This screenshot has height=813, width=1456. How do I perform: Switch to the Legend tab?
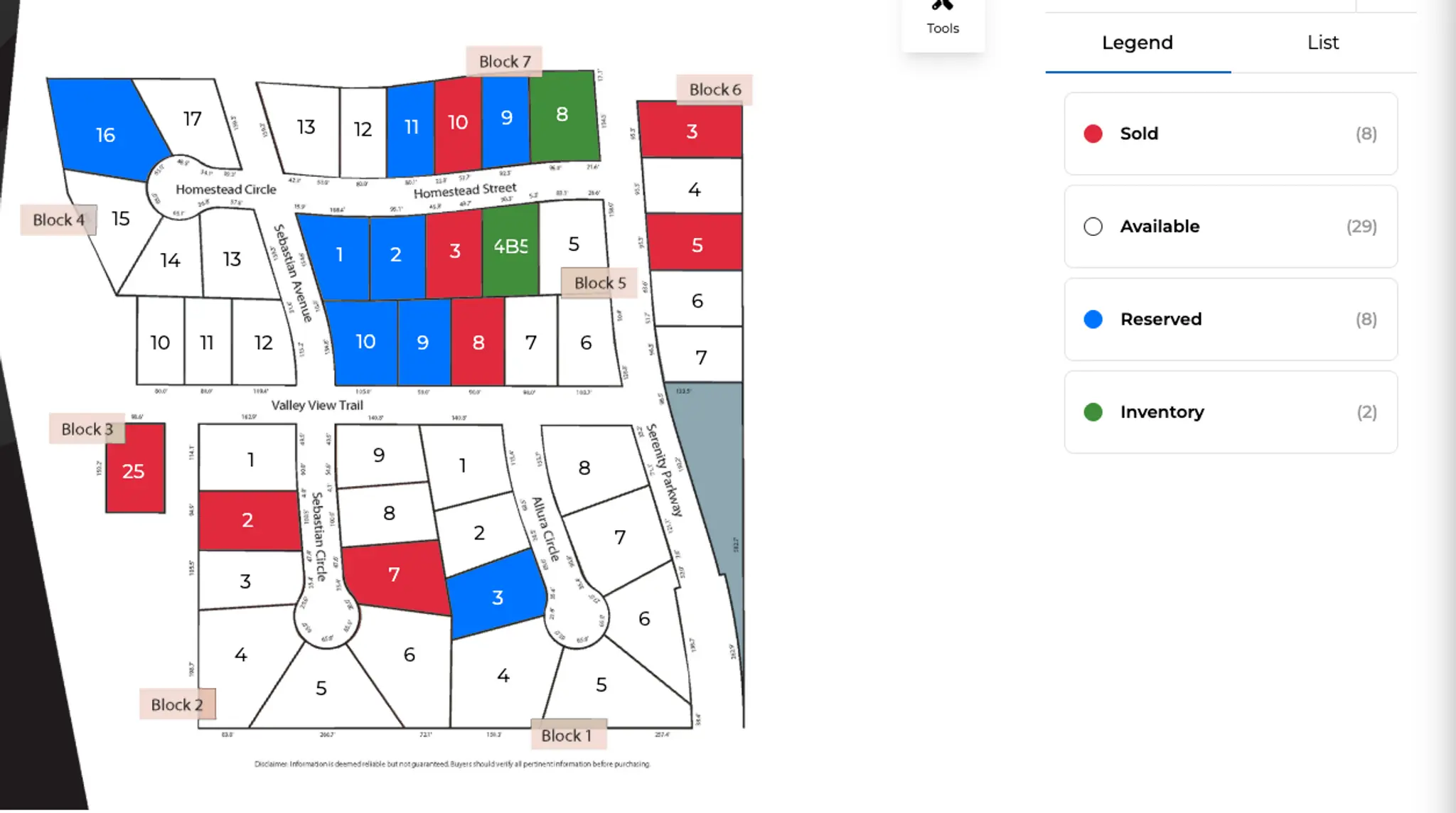(1137, 43)
